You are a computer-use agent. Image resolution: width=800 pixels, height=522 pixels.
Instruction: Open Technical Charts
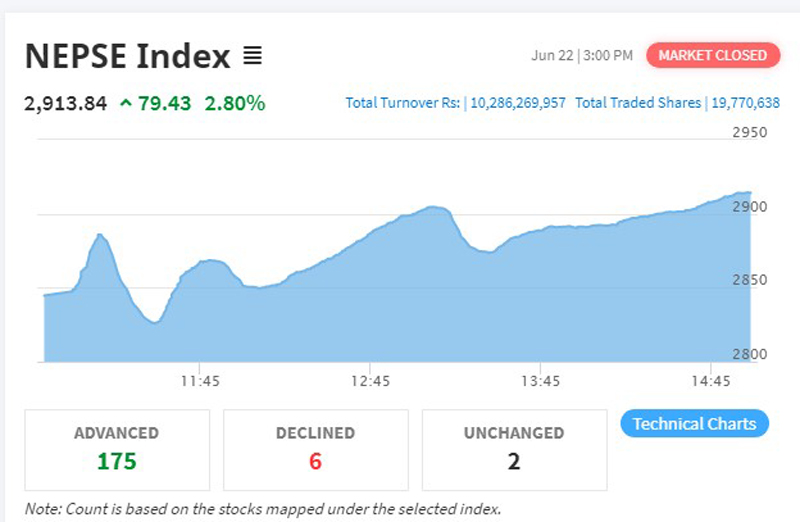pyautogui.click(x=695, y=423)
